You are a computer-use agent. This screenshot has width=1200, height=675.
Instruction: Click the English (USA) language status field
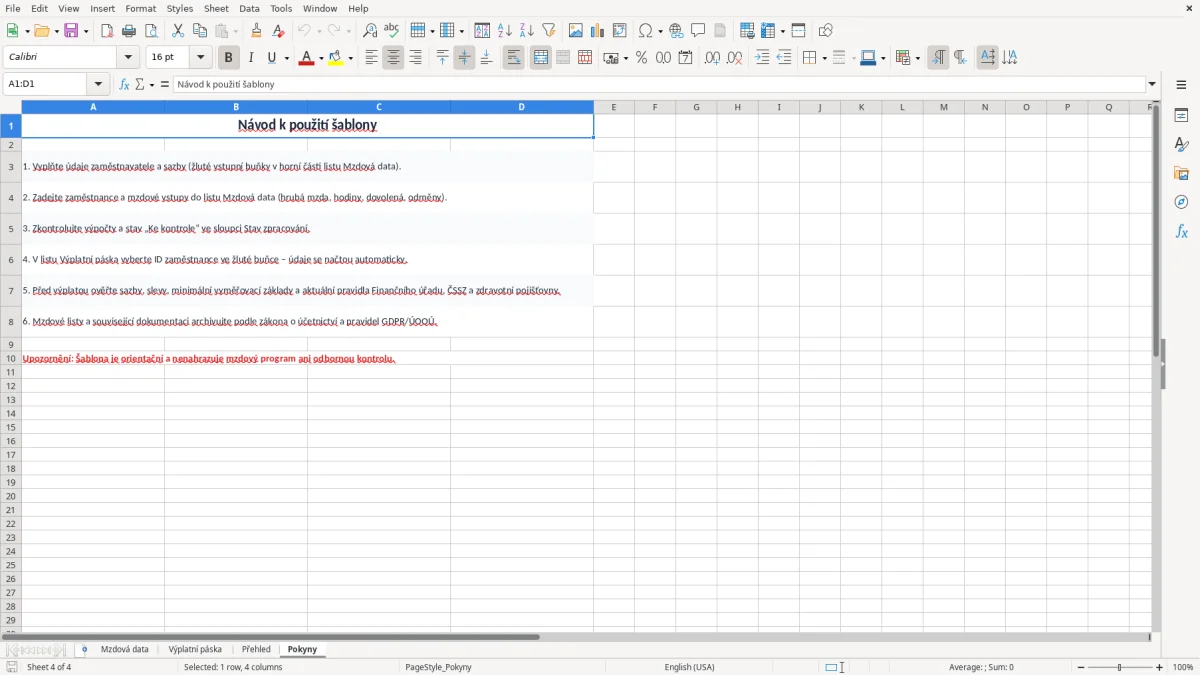(x=690, y=667)
